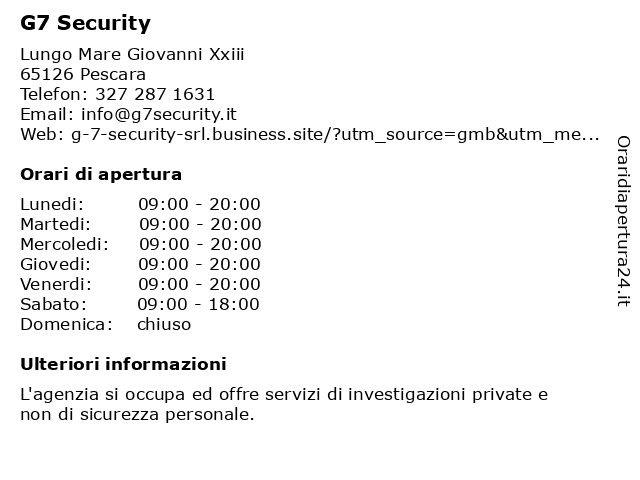Click the phone number 327 287 1631
The height and width of the screenshot is (480, 640).
155,94
